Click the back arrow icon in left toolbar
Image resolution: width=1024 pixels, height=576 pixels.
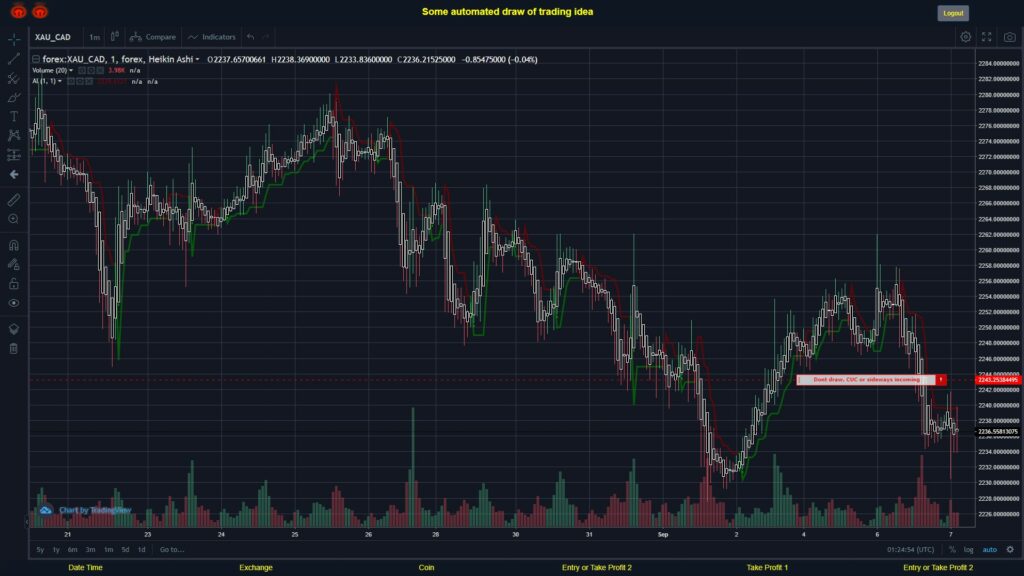(x=14, y=174)
